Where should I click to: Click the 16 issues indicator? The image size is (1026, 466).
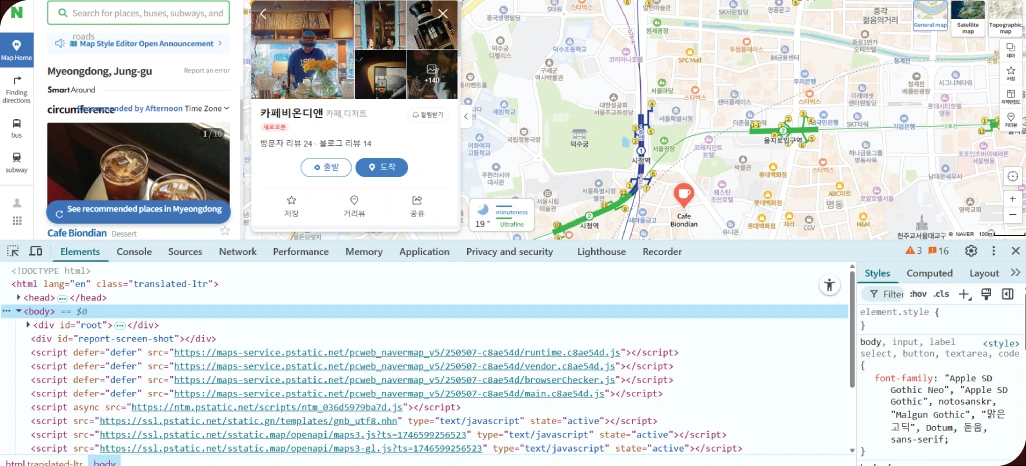pos(938,251)
